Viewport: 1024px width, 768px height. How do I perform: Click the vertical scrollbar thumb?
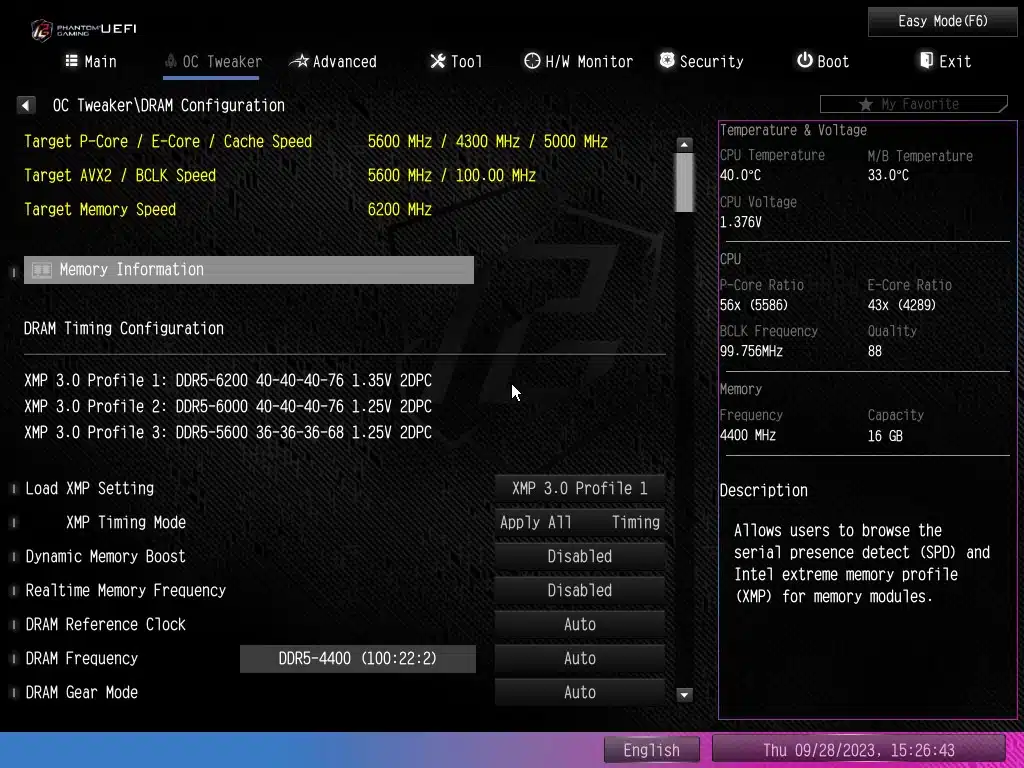pyautogui.click(x=684, y=183)
